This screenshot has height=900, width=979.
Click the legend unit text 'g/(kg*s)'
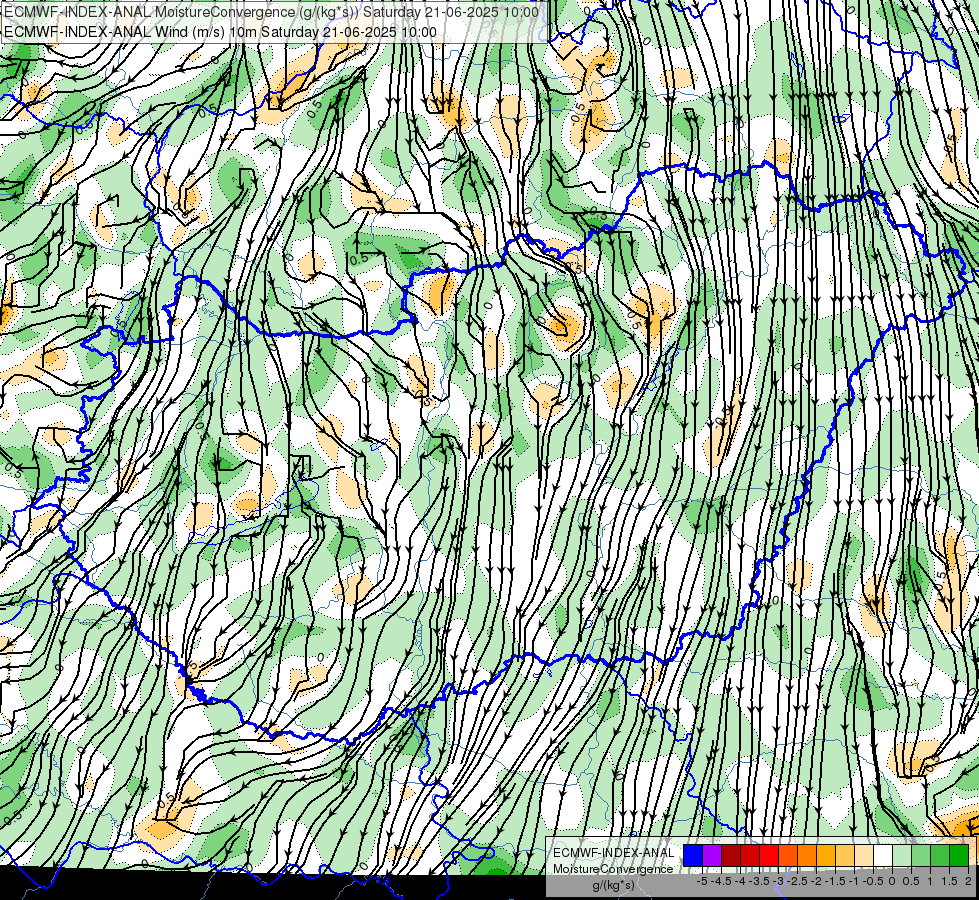pyautogui.click(x=613, y=885)
